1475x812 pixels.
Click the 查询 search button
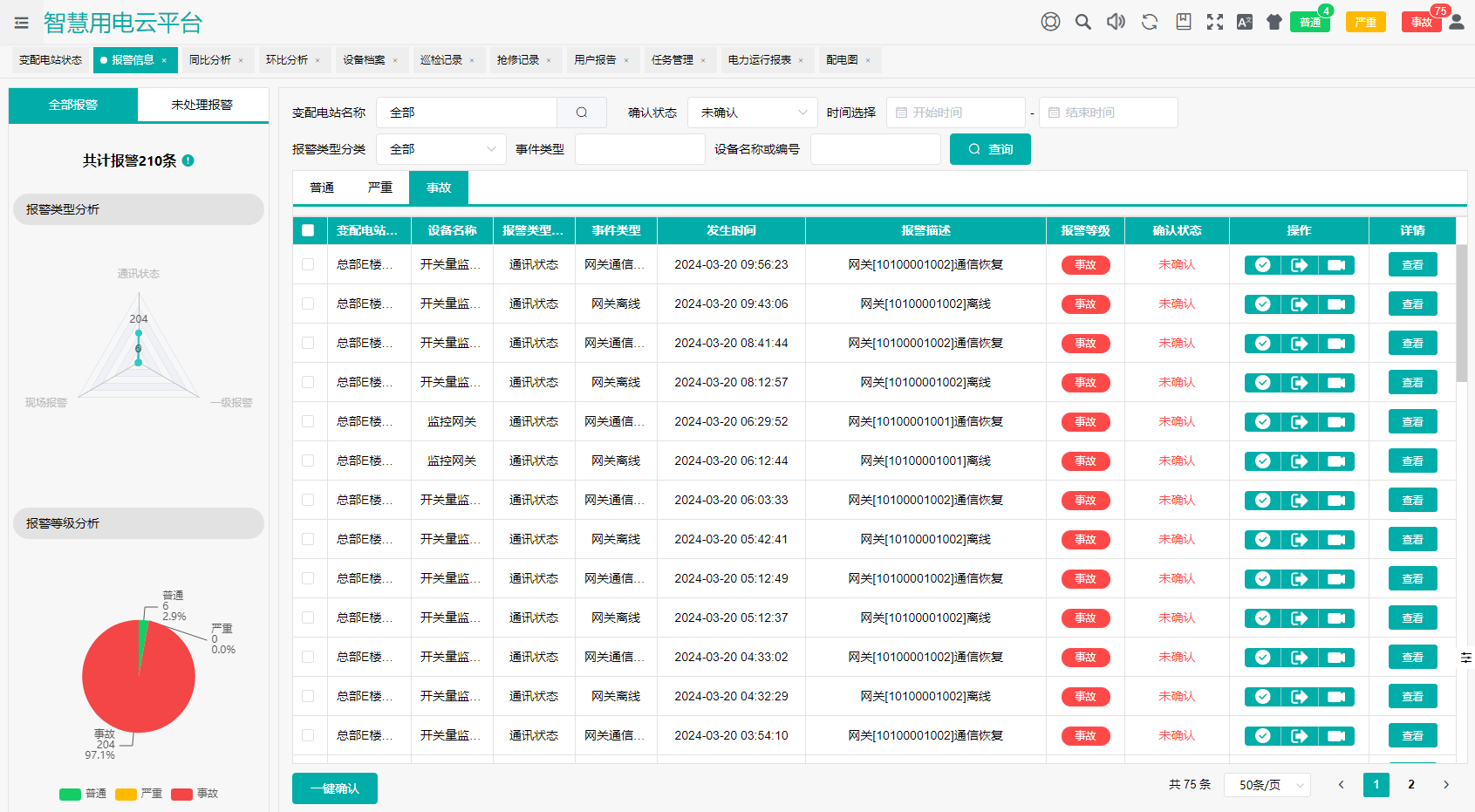tap(990, 149)
